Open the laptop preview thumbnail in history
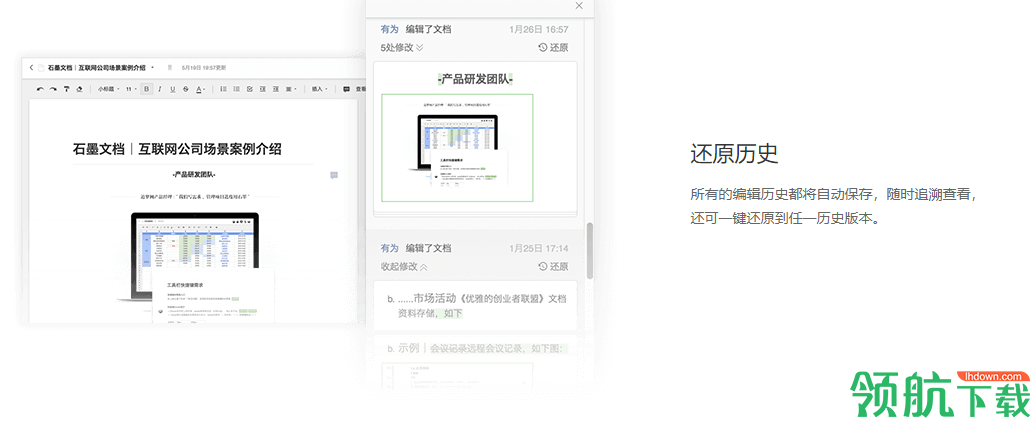The height and width of the screenshot is (424, 1030). (x=457, y=148)
